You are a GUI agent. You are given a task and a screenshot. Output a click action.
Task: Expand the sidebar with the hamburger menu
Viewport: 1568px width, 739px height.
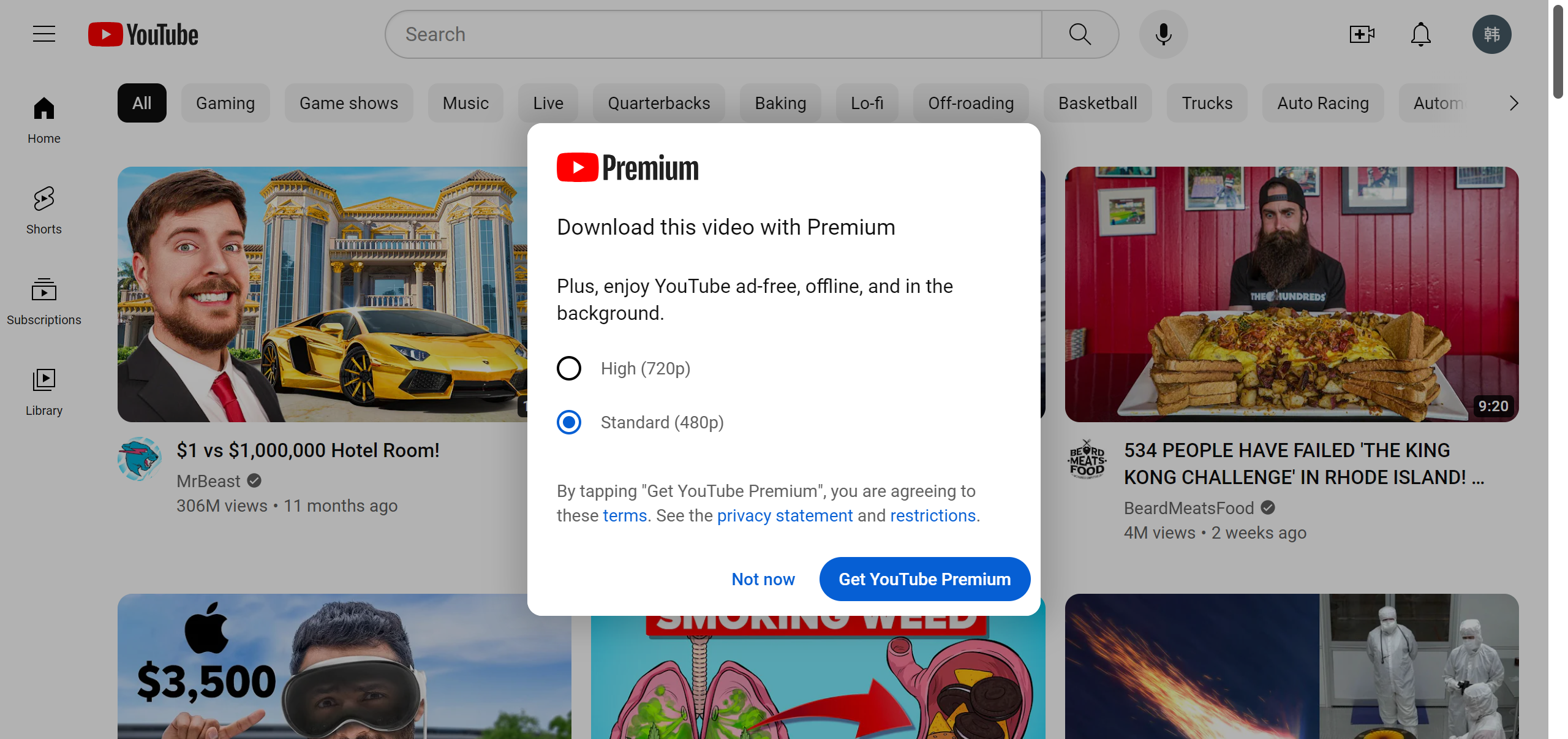(43, 34)
